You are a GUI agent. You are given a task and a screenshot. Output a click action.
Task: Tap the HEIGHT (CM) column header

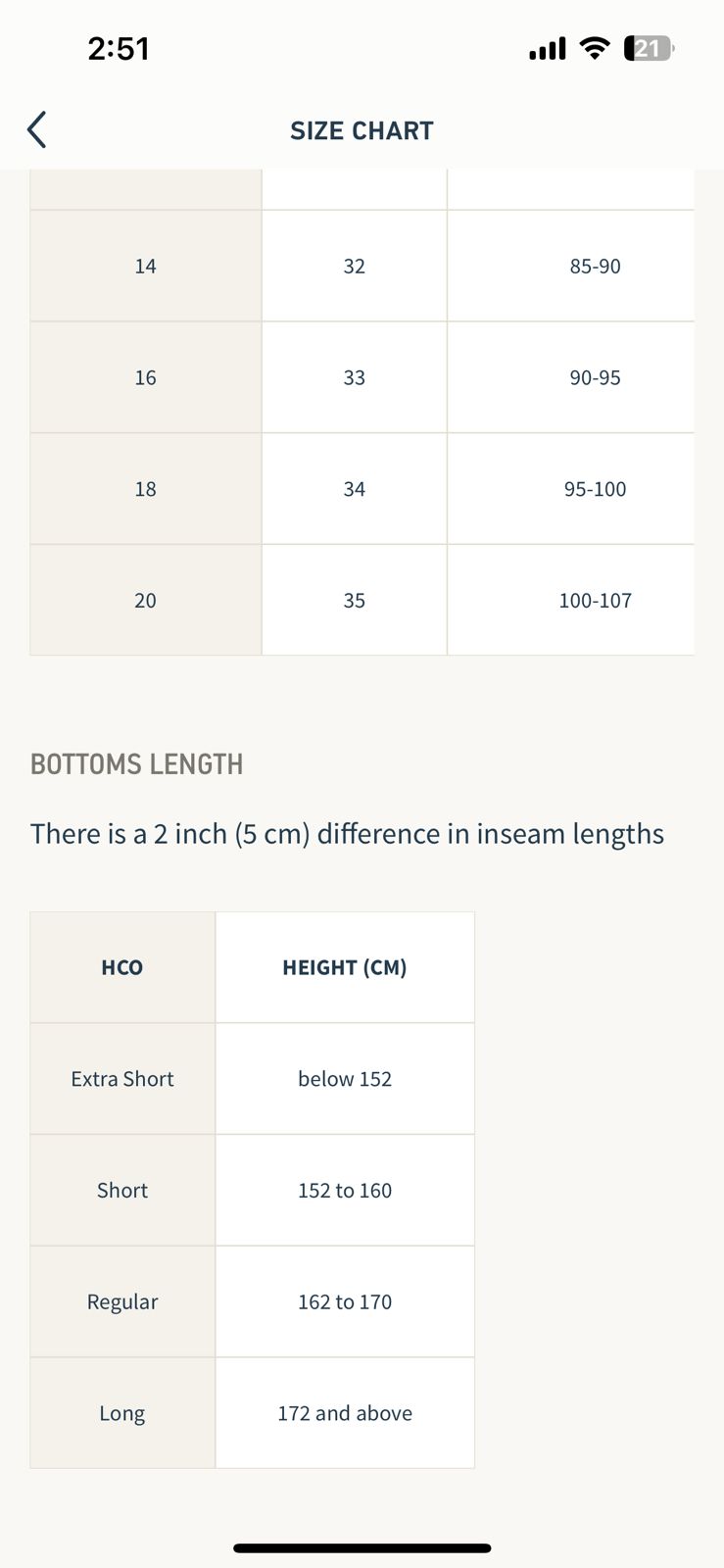click(345, 967)
